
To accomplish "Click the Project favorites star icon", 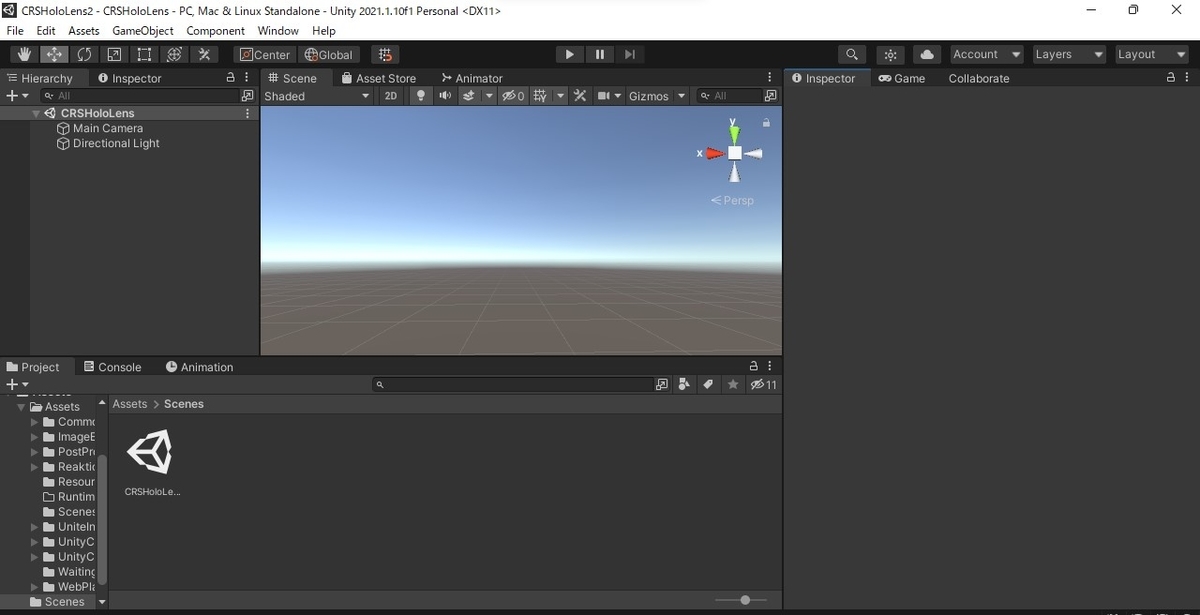I will tap(733, 384).
